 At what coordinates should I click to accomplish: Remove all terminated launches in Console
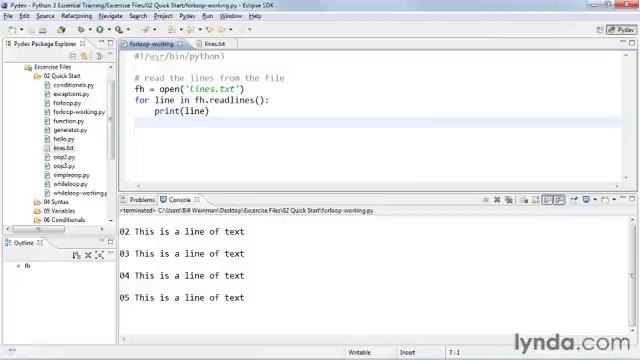(509, 200)
